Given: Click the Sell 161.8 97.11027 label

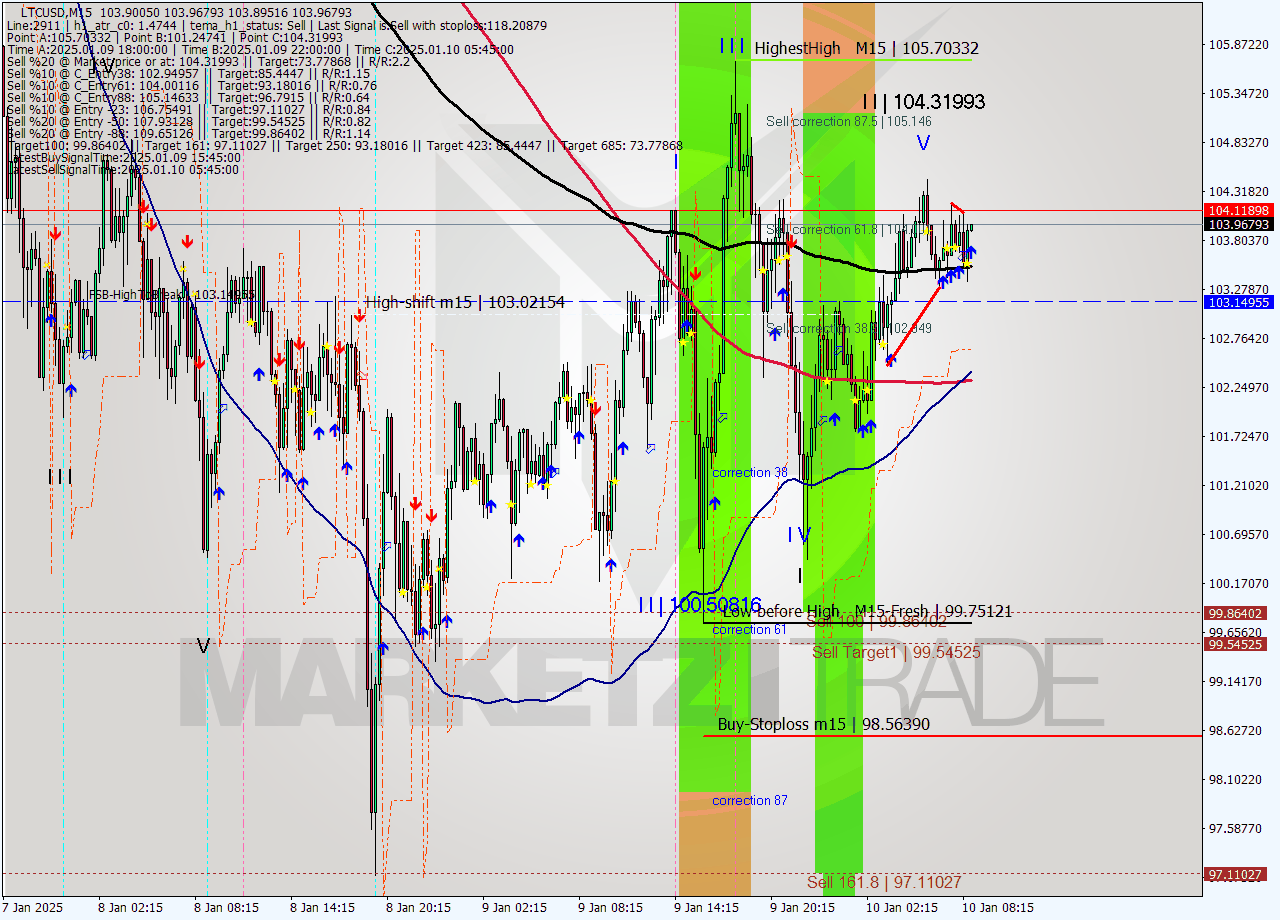Looking at the screenshot, I should click(884, 882).
